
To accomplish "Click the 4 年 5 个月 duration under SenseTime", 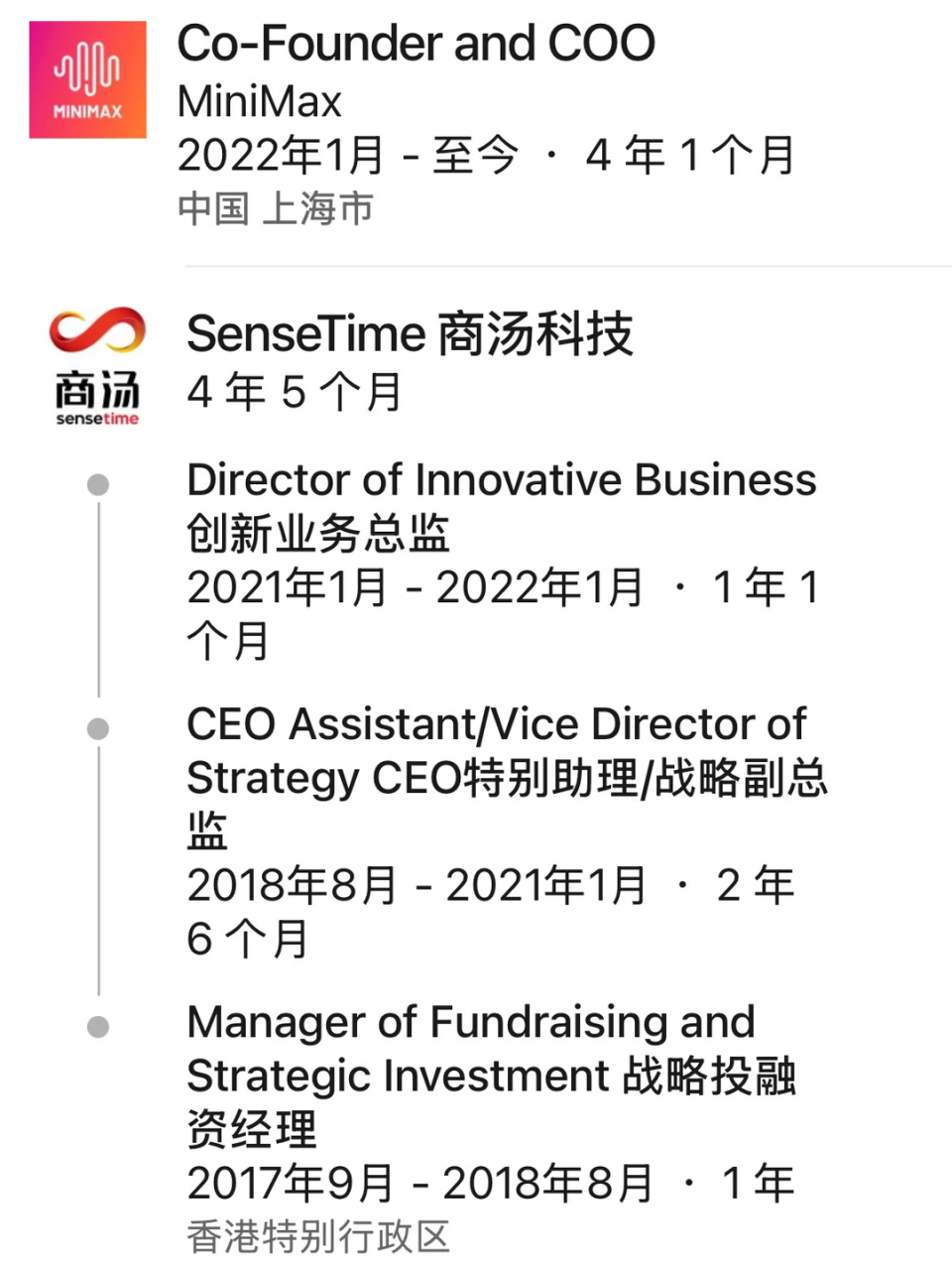I will (294, 392).
